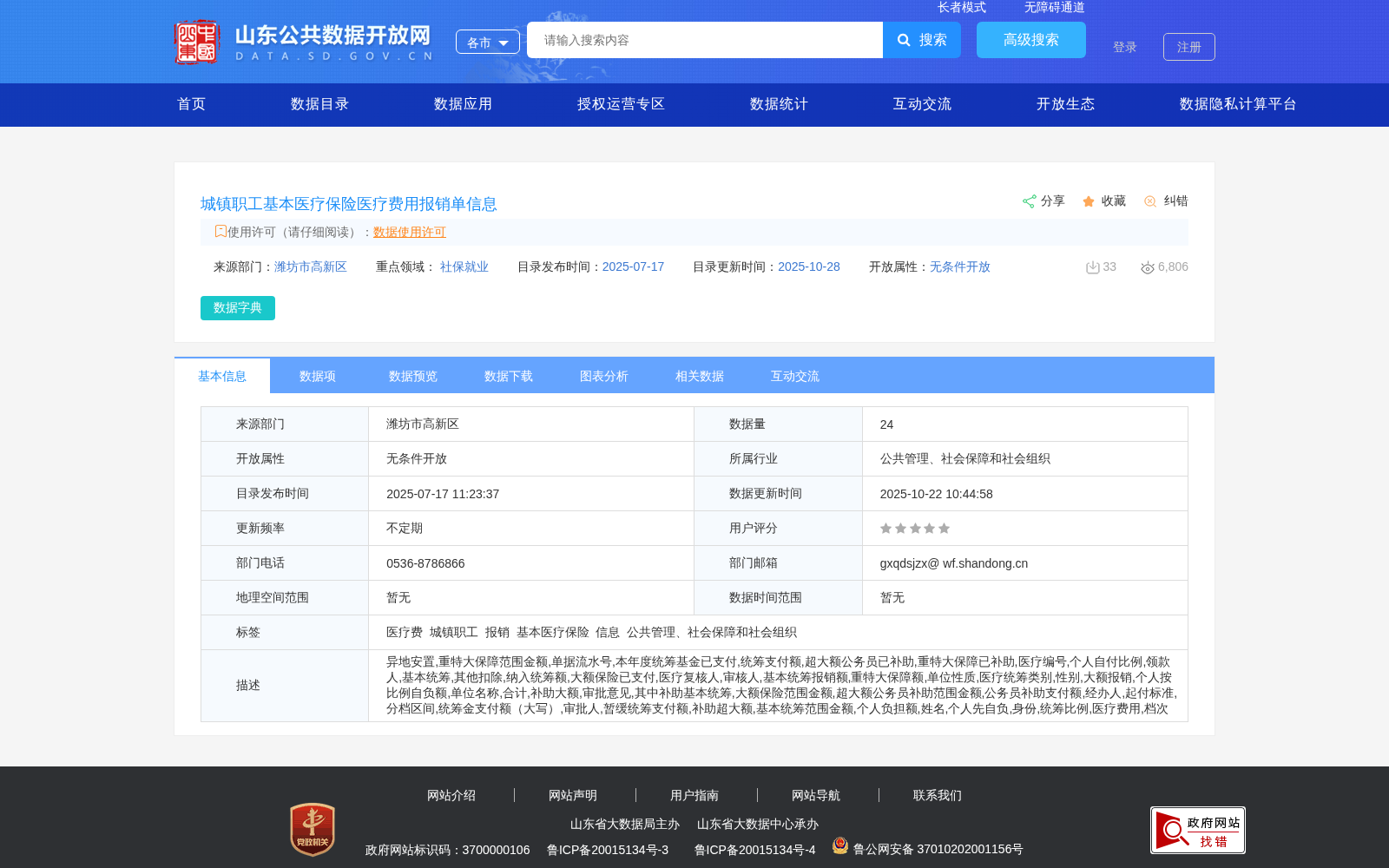This screenshot has width=1389, height=868.
Task: Click the view count eye icon showing 6,806
Action: tap(1148, 267)
